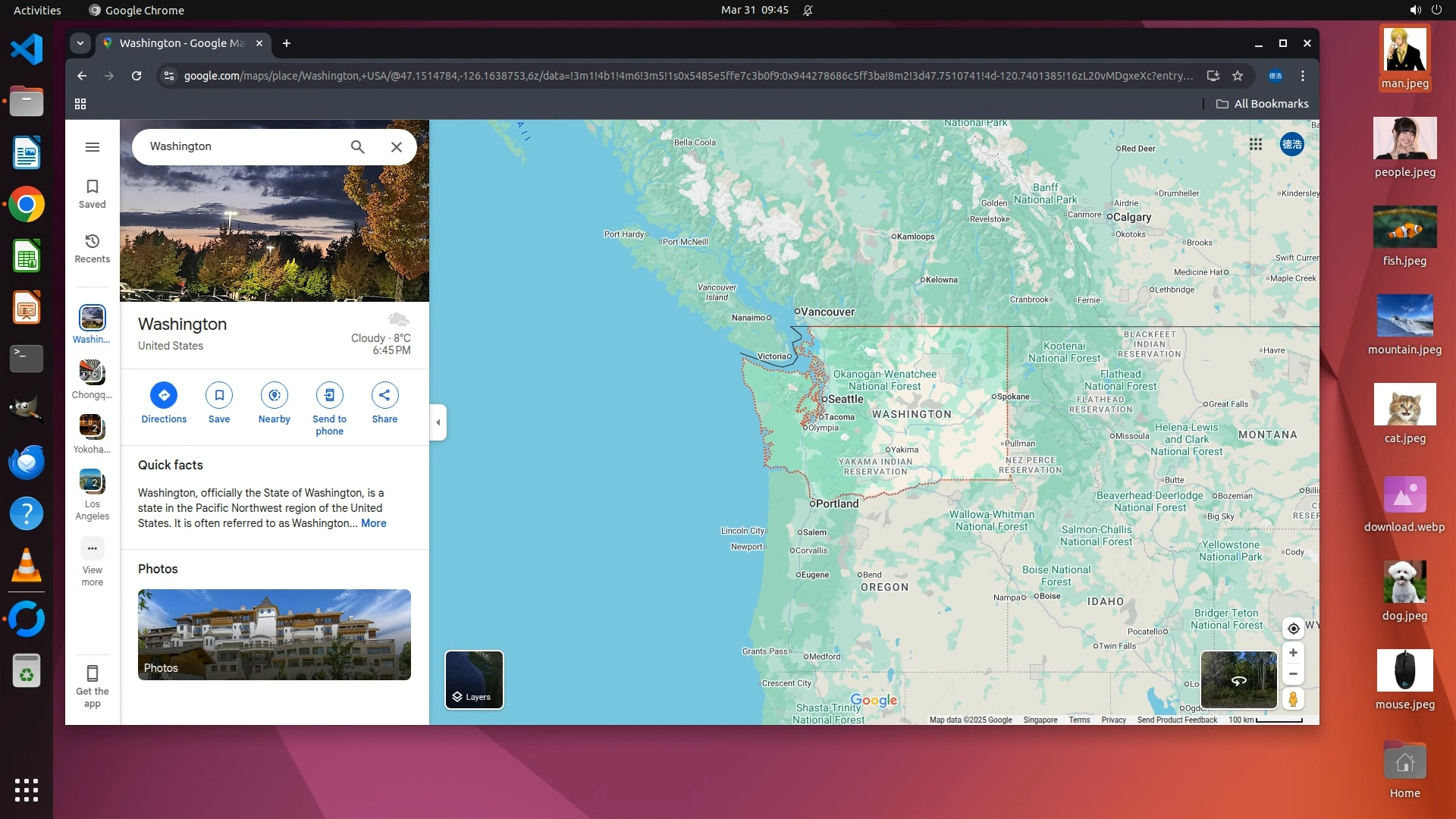The image size is (1456, 819).
Task: Open the Chrome three-dot menu
Action: click(x=1303, y=76)
